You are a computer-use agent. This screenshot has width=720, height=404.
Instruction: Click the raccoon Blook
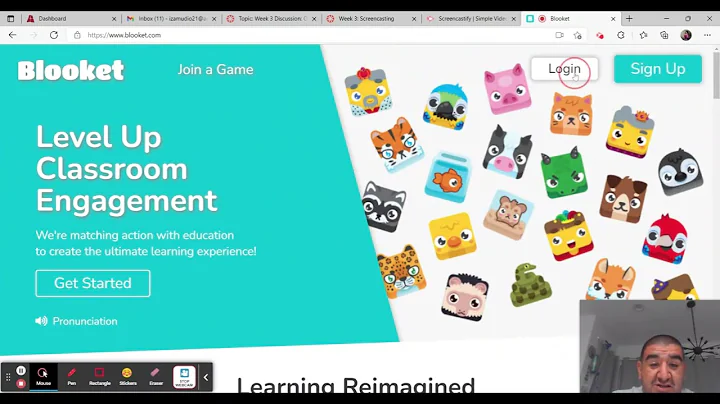(x=384, y=207)
